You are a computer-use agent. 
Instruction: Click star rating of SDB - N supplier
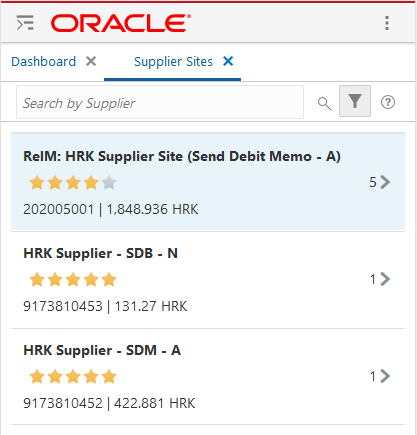point(73,280)
